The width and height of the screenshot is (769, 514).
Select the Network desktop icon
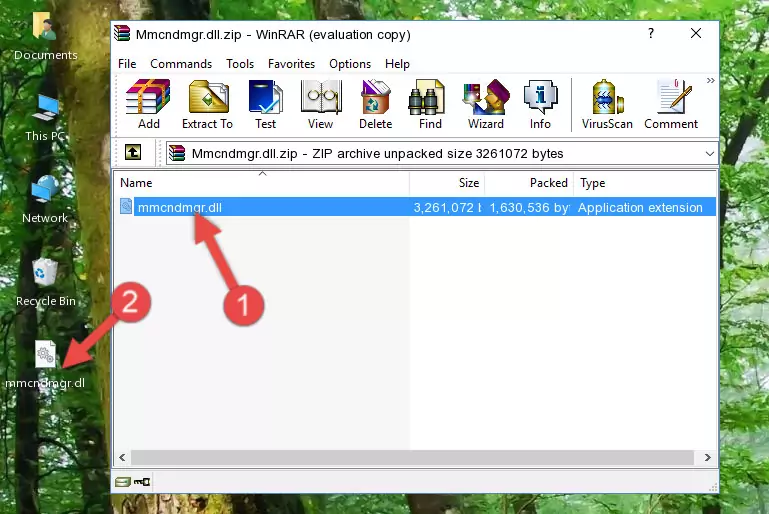45,200
